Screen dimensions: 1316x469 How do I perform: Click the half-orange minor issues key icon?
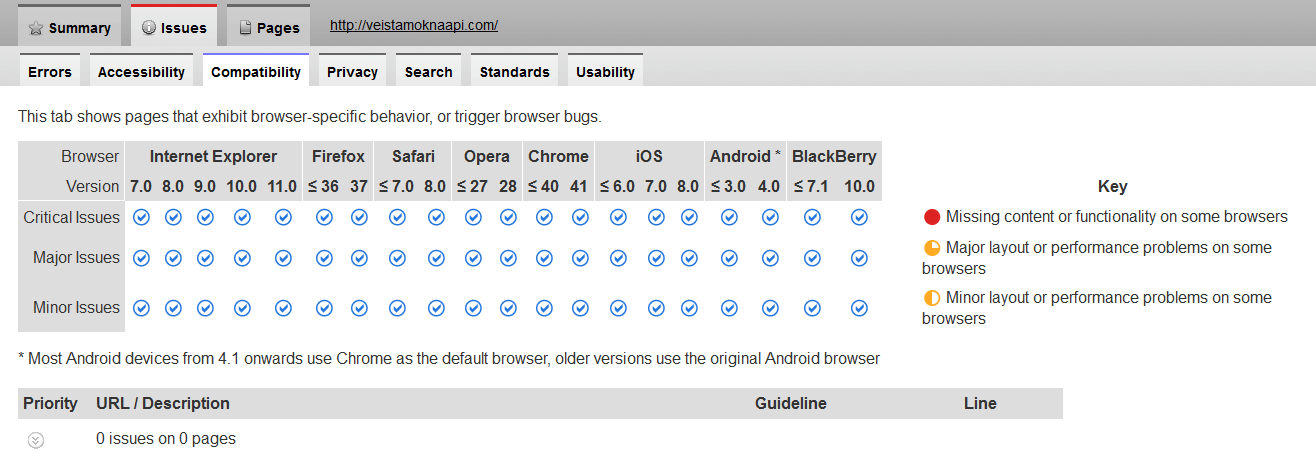tap(932, 297)
